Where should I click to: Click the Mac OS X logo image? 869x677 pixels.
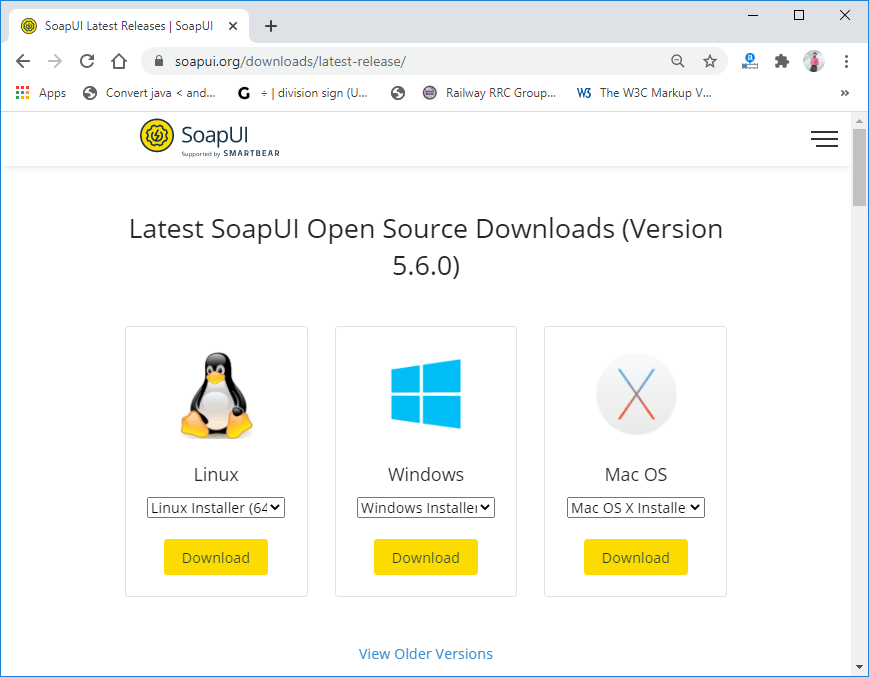point(636,394)
